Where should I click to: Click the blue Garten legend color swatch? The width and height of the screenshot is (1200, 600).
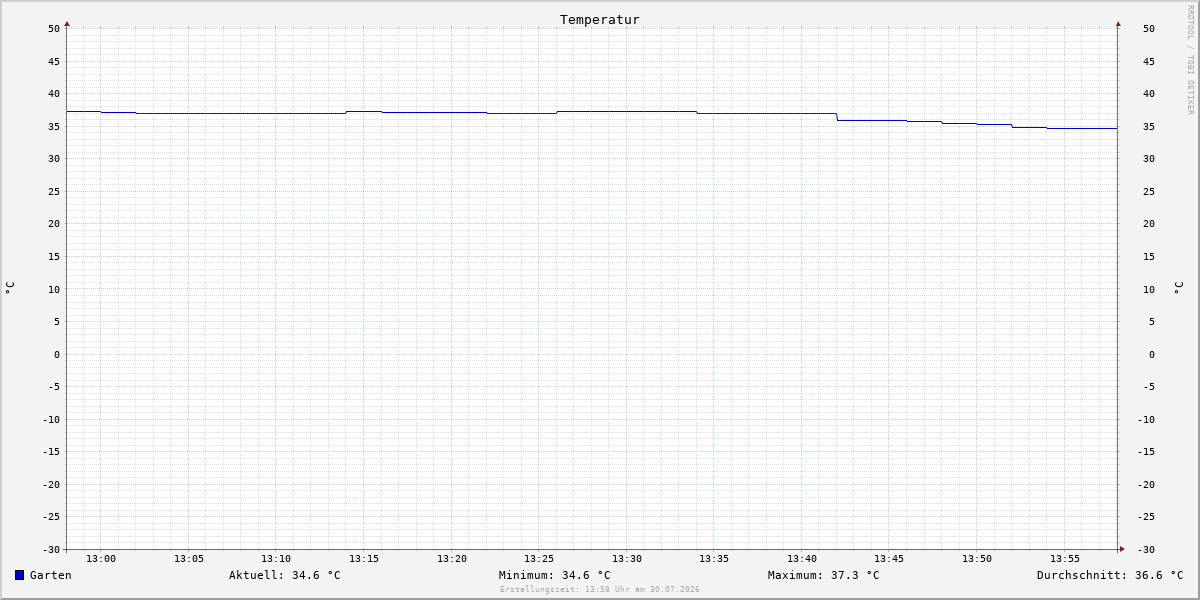coord(19,575)
